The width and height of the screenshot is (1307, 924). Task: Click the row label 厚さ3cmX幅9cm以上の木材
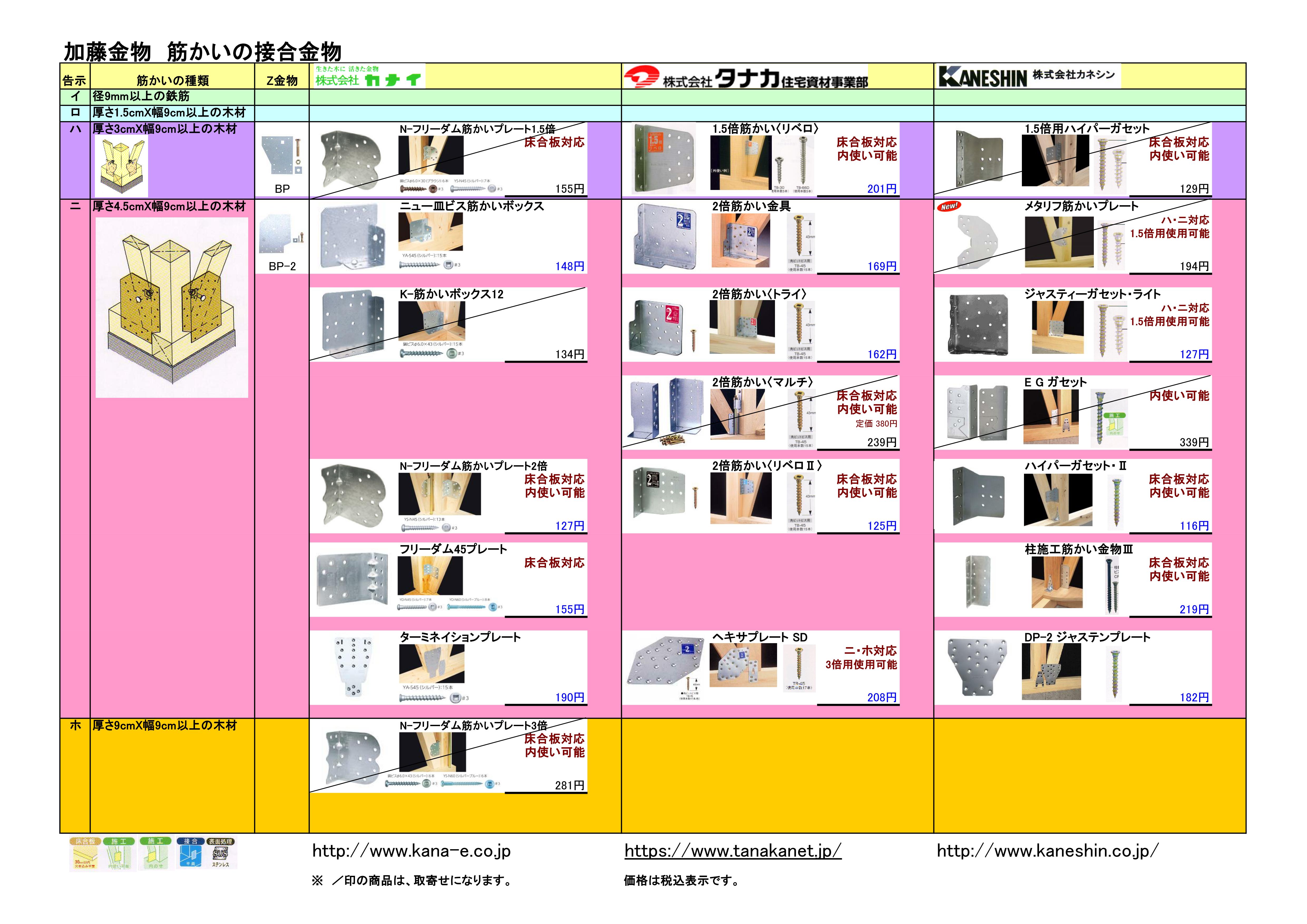pyautogui.click(x=164, y=129)
